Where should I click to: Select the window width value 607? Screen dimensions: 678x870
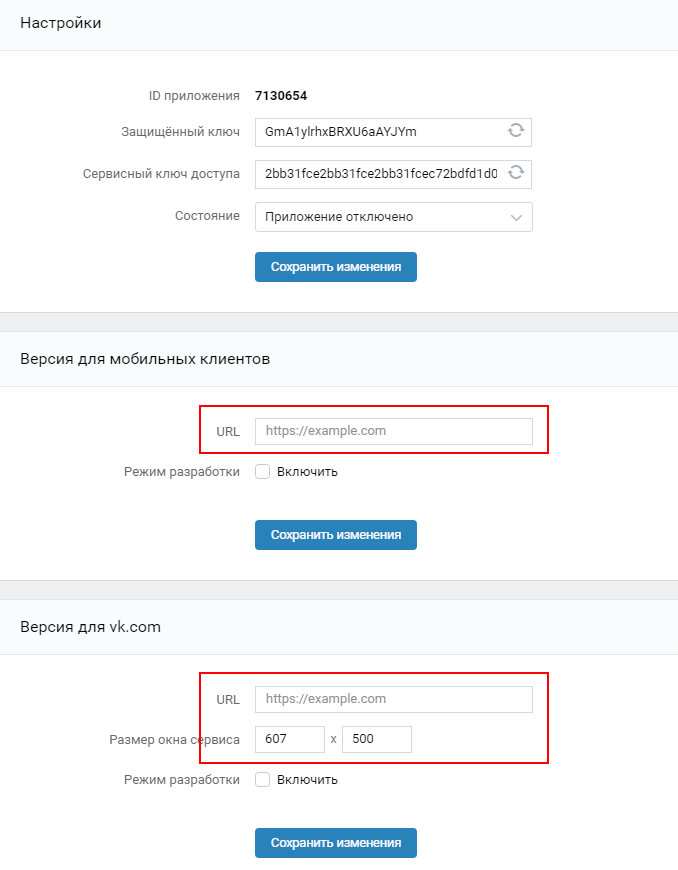coord(289,739)
